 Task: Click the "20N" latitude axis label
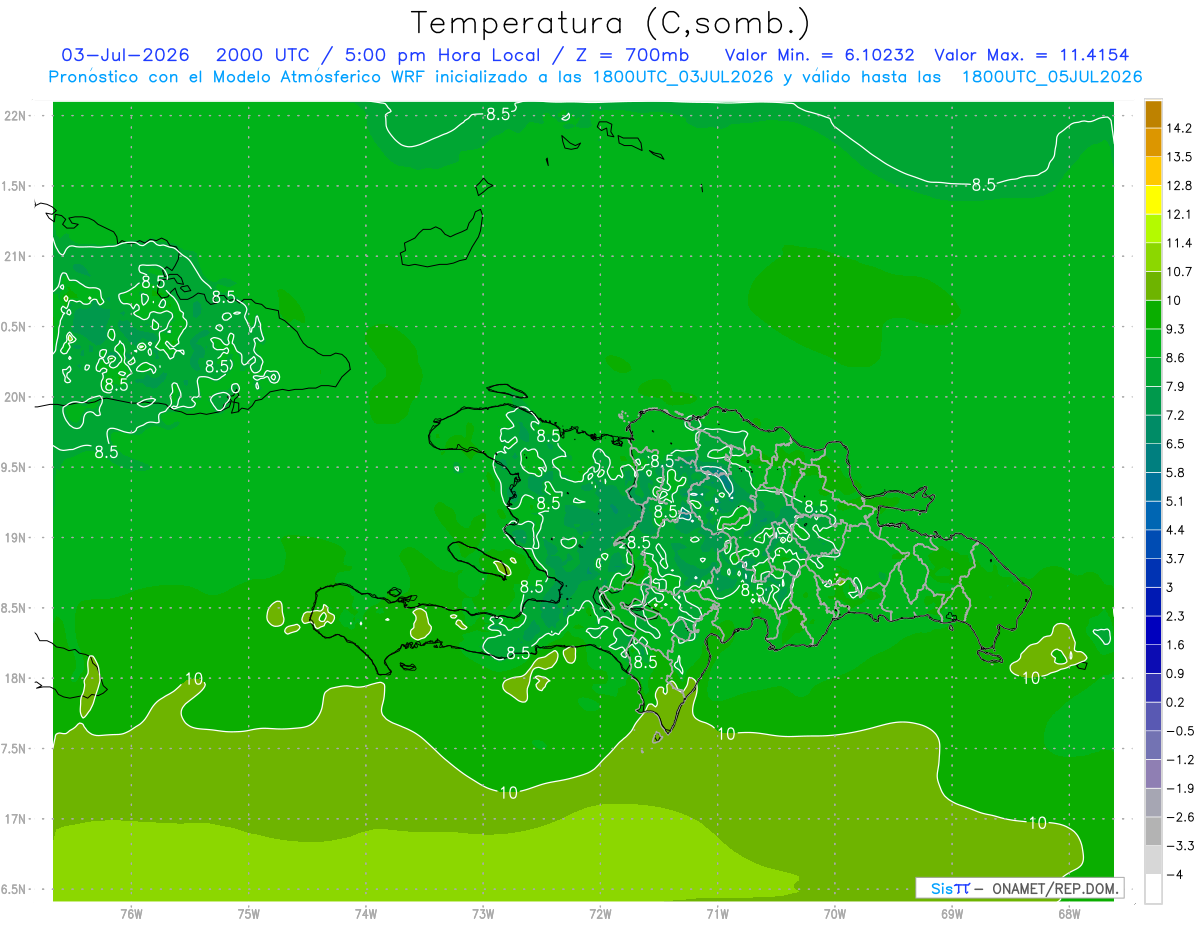point(17,397)
